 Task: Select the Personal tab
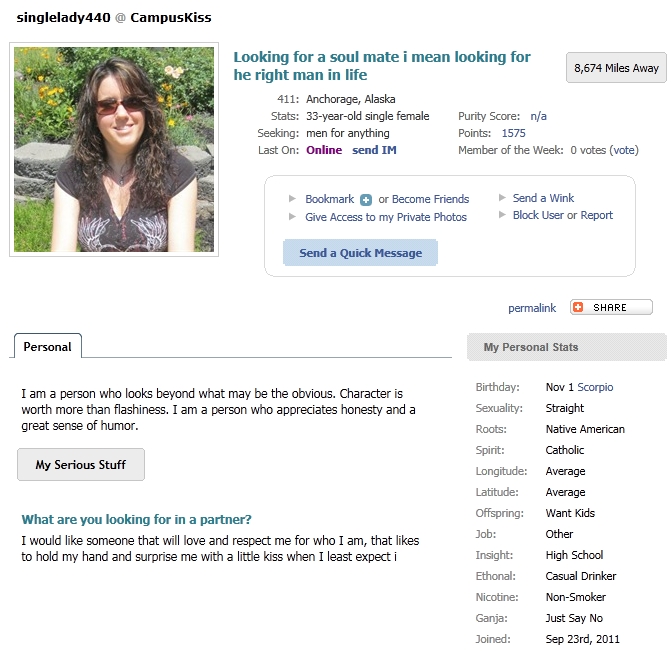(48, 347)
